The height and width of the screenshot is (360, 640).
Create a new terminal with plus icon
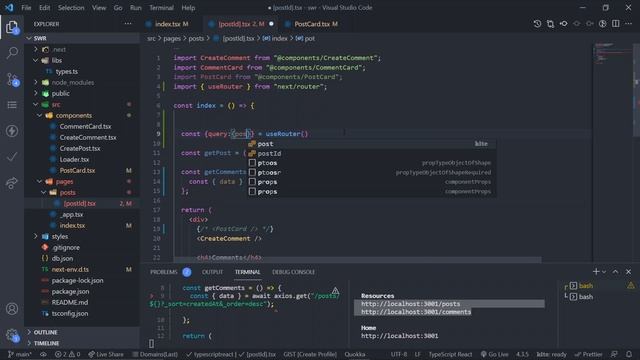596,271
